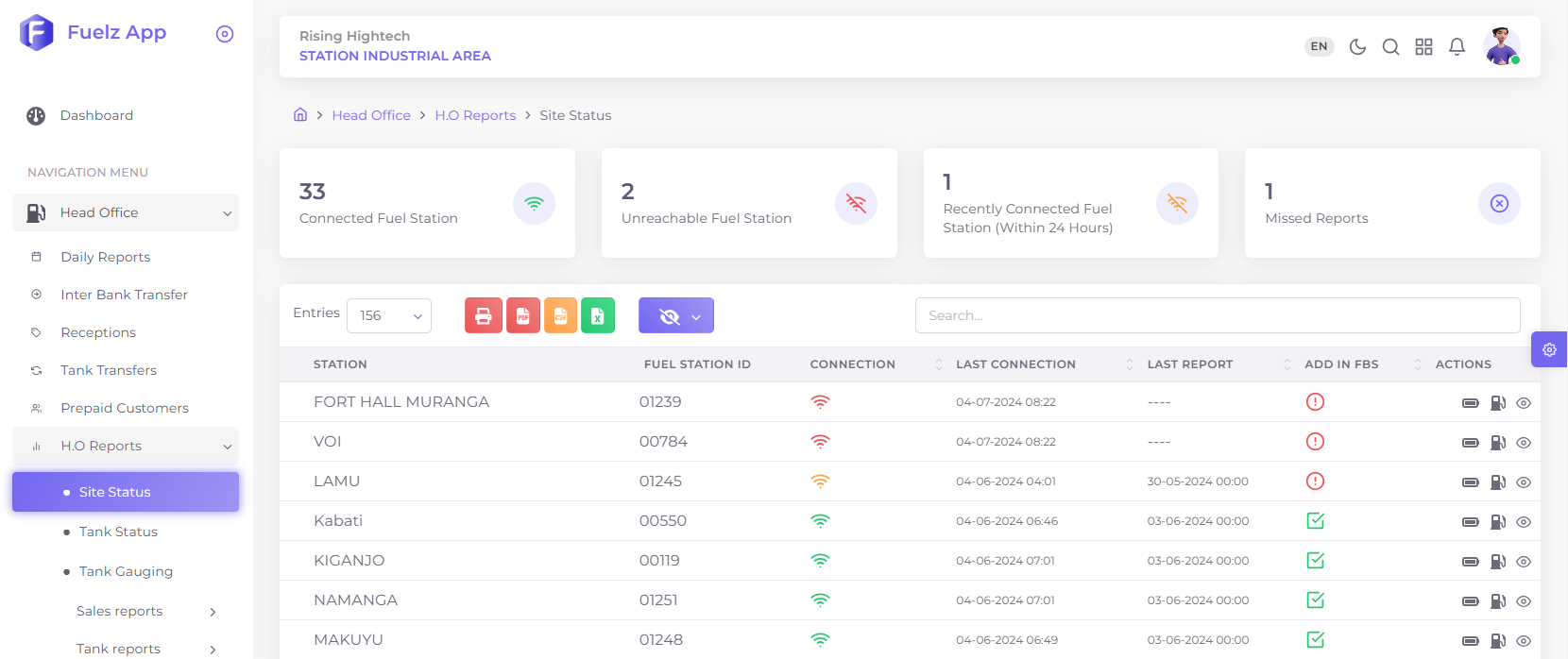Toggle the Kabati row green checkmark
Viewport: 1568px width, 659px height.
tap(1315, 521)
